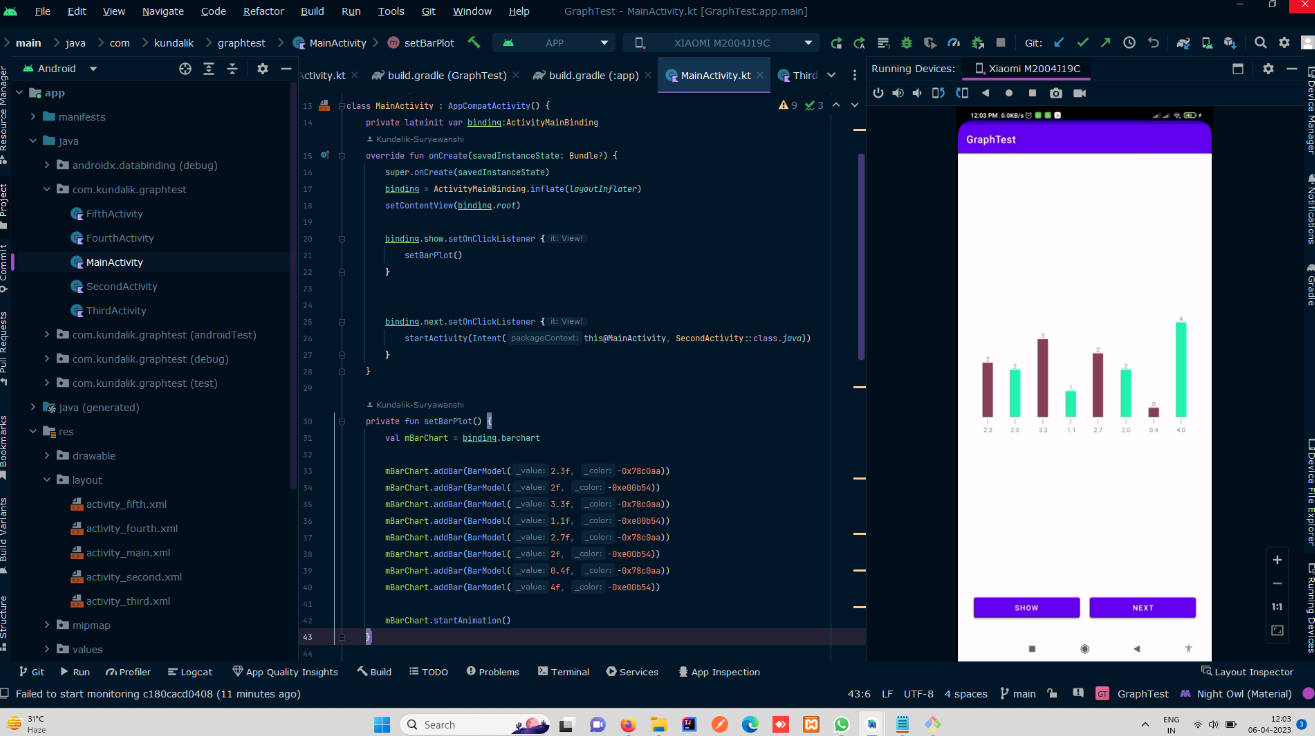Toggle the Profiler tool window
The width and height of the screenshot is (1315, 736).
pyautogui.click(x=127, y=672)
